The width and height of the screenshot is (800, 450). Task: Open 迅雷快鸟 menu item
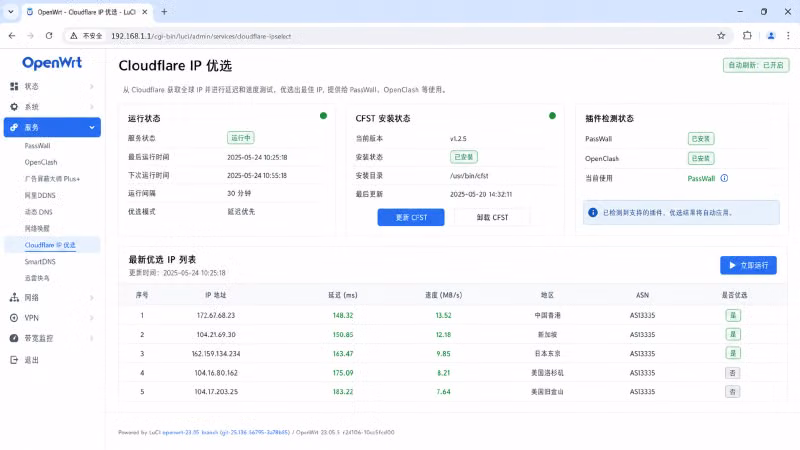[37, 278]
